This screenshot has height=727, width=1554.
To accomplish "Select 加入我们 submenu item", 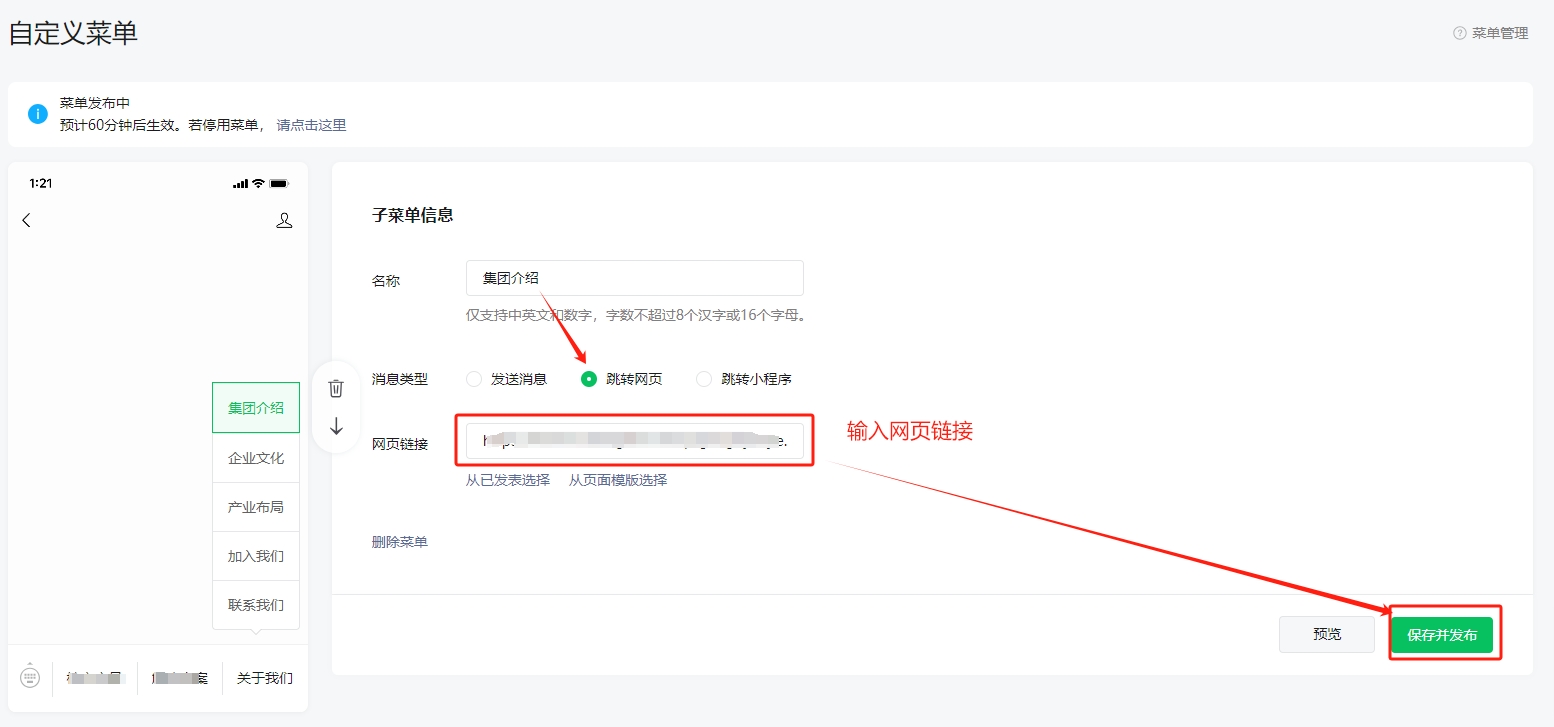I will point(256,556).
